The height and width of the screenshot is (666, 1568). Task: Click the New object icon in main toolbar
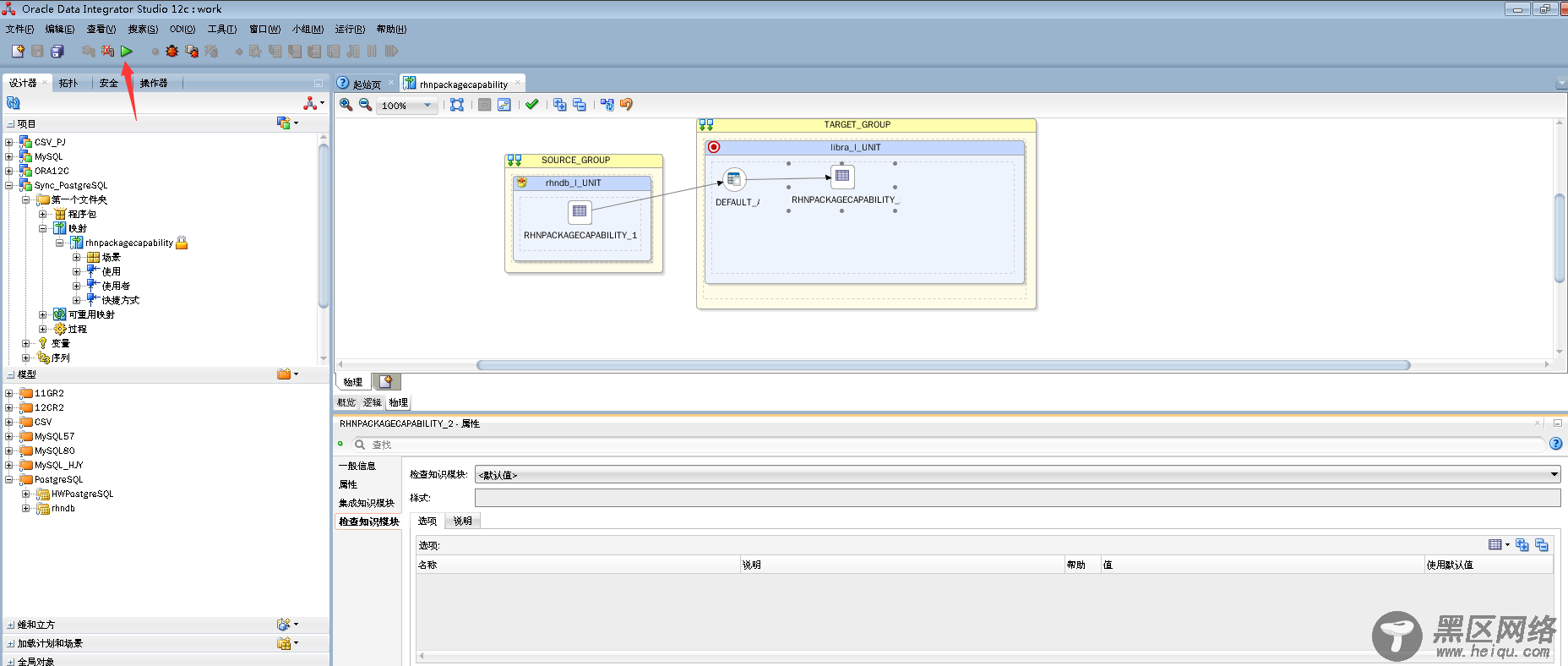click(17, 52)
